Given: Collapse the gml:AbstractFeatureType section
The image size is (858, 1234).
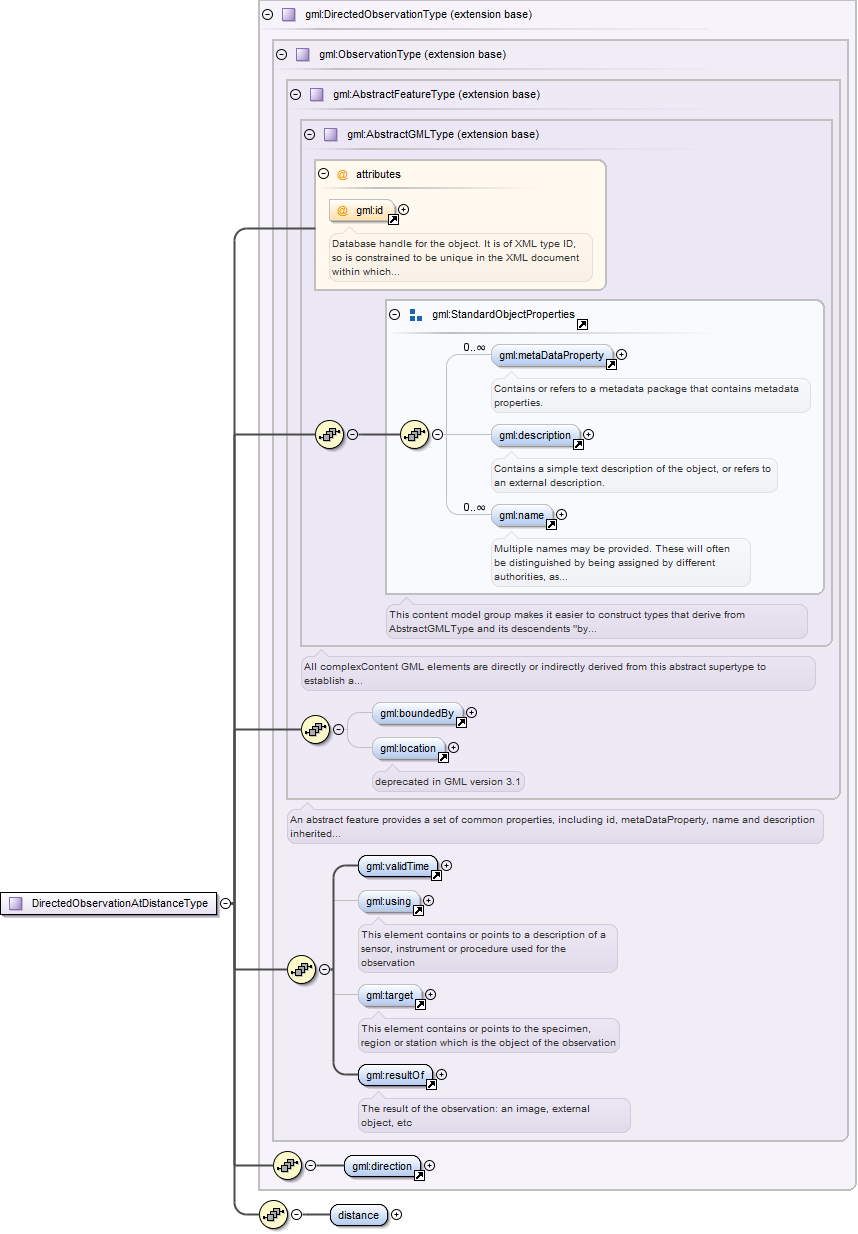Looking at the screenshot, I should coord(295,95).
